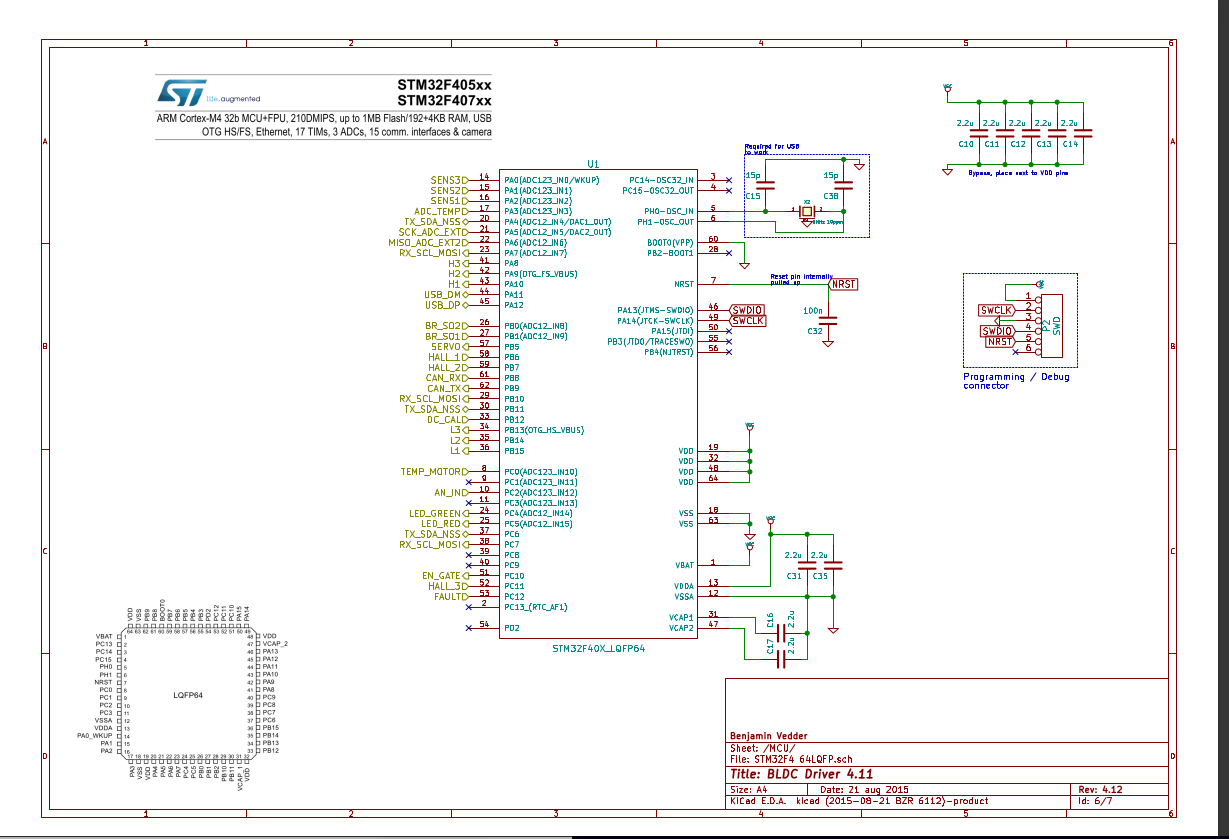Click the Reset pin internally pulled up note
This screenshot has height=839, width=1229.
point(804,279)
